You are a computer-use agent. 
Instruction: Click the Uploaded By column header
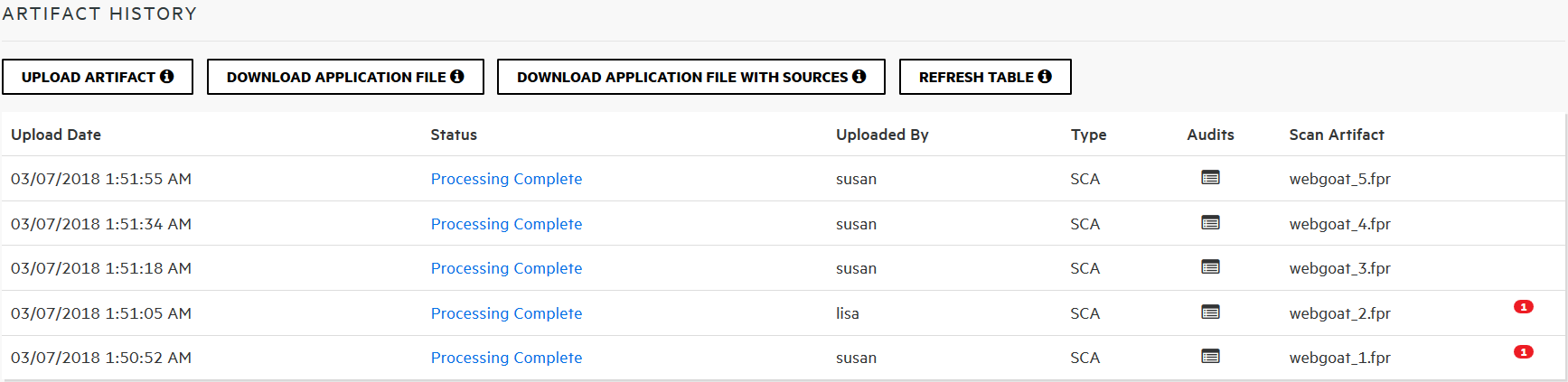click(882, 135)
